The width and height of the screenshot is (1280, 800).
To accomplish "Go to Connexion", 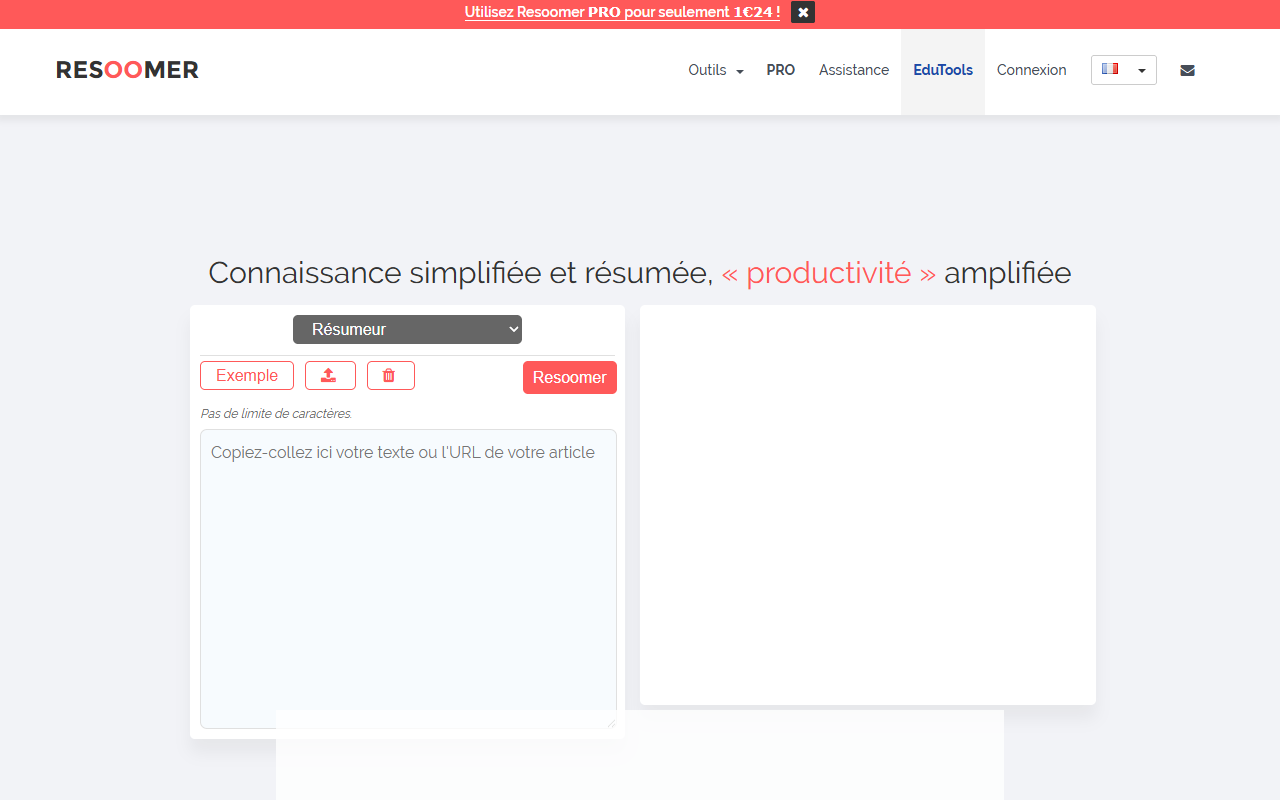I will pyautogui.click(x=1032, y=70).
